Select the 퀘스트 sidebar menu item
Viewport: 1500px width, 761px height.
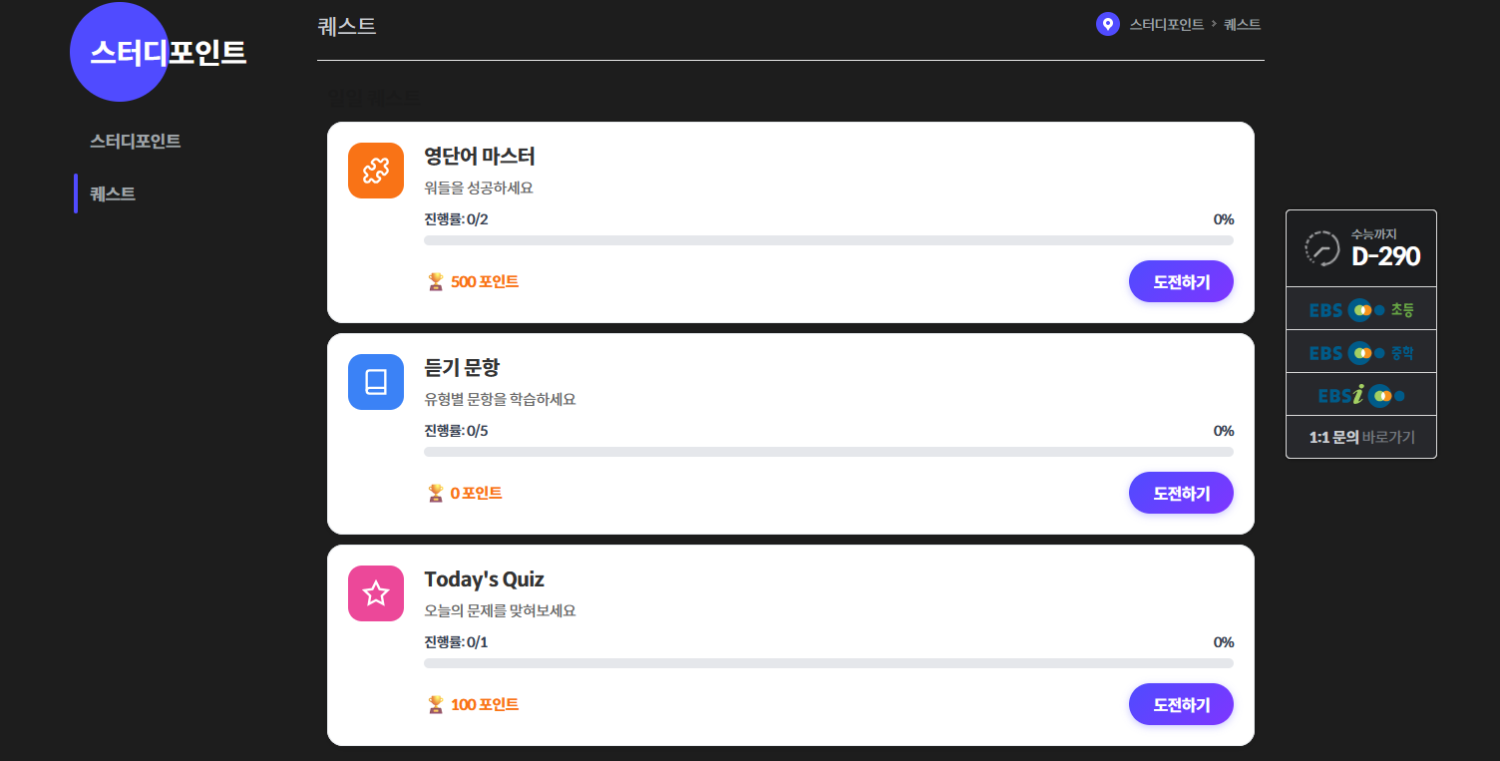(x=113, y=194)
